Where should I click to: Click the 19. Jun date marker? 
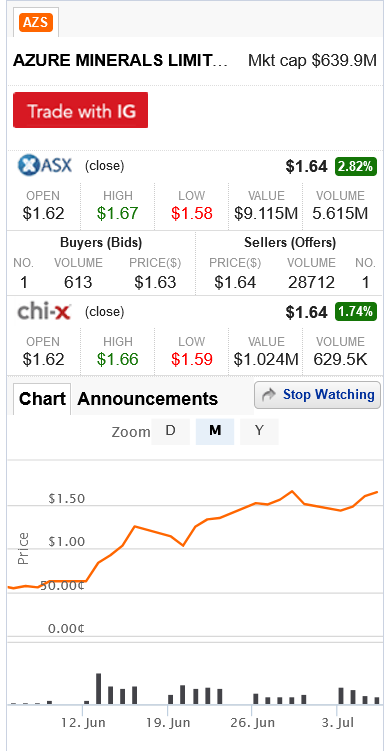[x=169, y=723]
